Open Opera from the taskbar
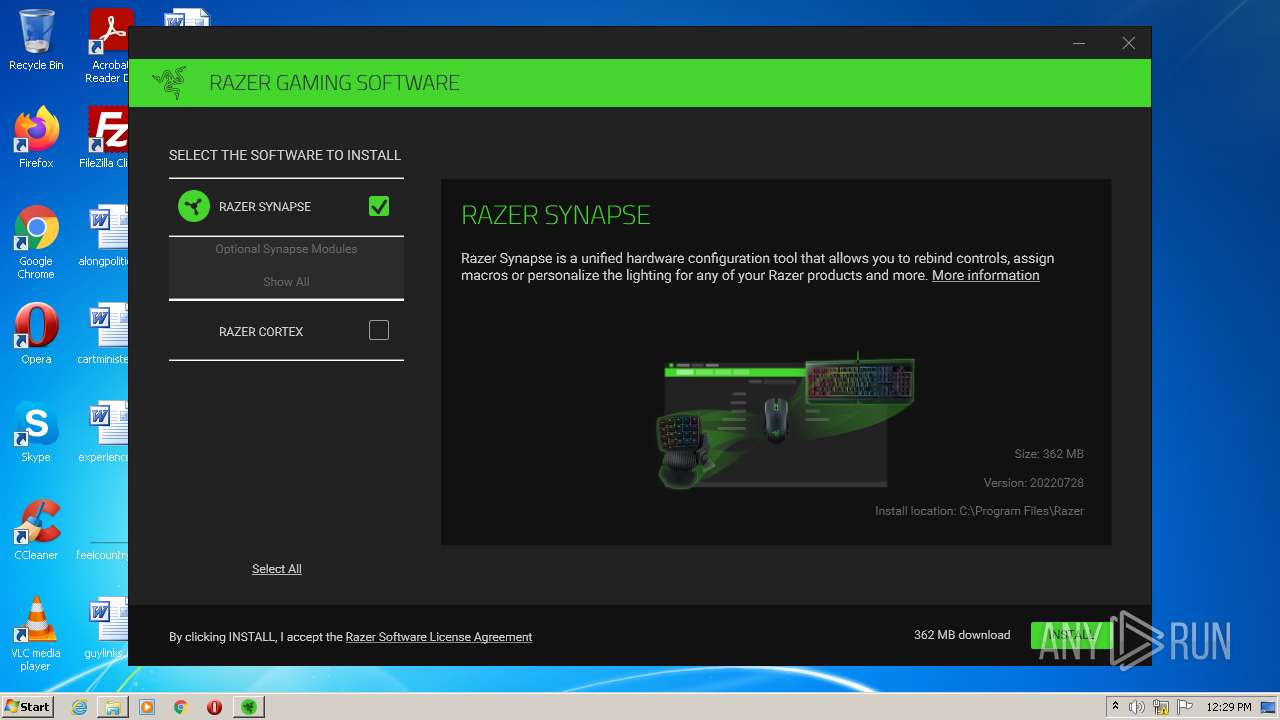 (214, 707)
